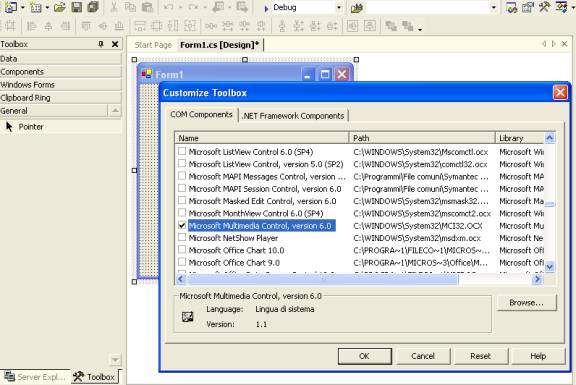Check Microsoft ListView Control 6.0 (SP4)
Viewport: 576px width, 385px height.
coord(182,151)
